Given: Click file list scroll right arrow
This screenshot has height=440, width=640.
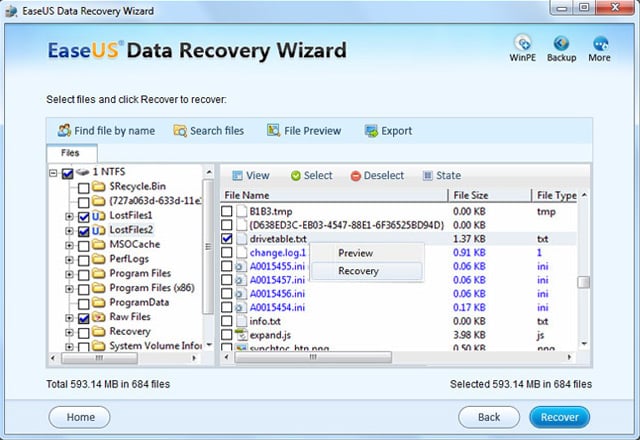Looking at the screenshot, I should pyautogui.click(x=569, y=358).
